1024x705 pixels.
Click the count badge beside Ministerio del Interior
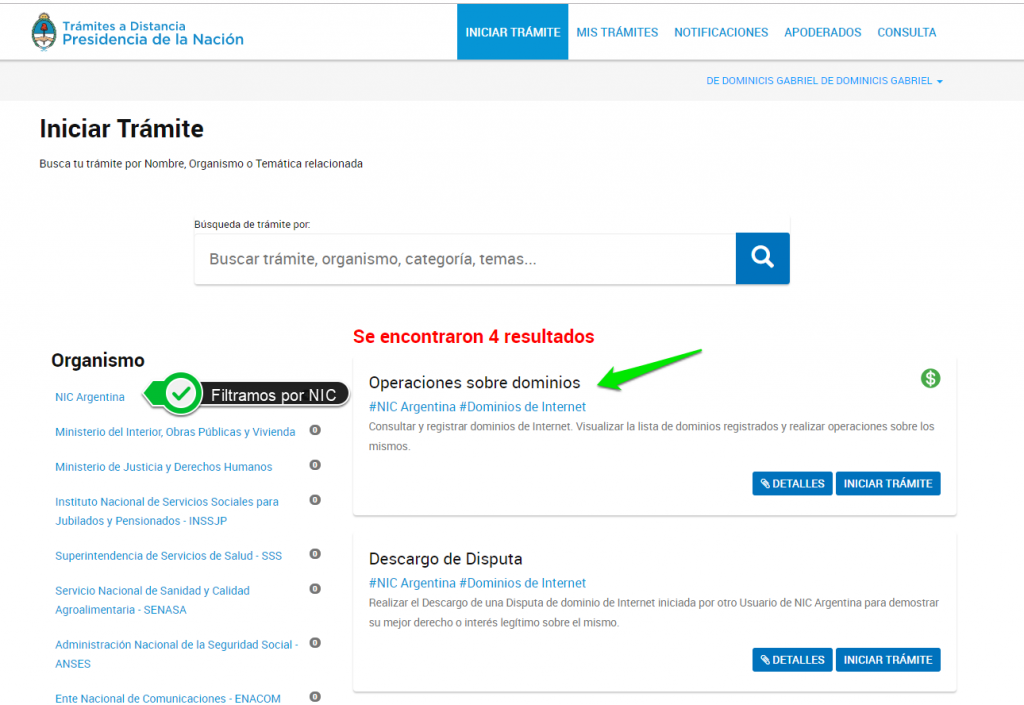pyautogui.click(x=315, y=430)
